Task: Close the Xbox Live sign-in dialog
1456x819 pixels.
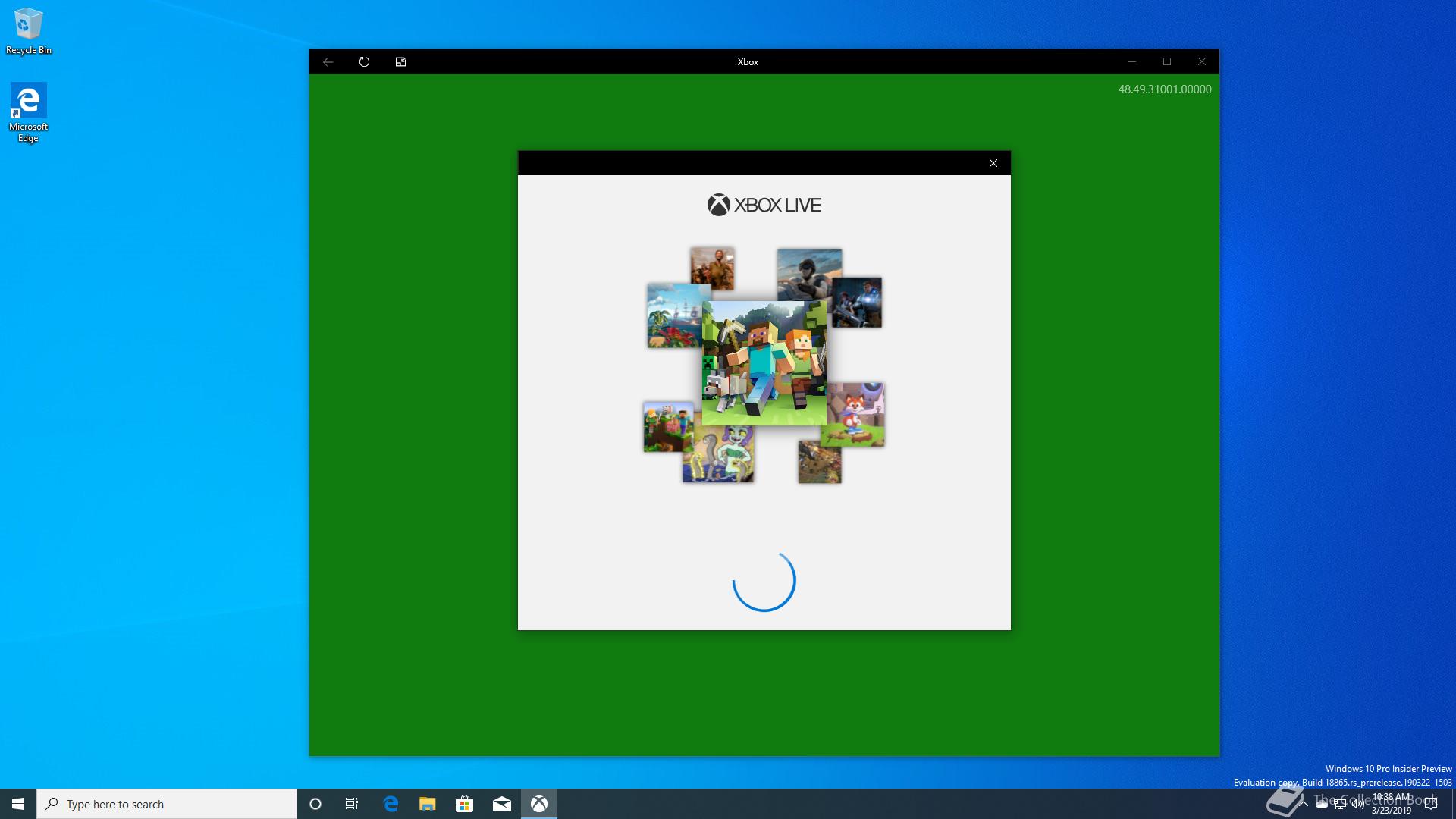Action: [x=993, y=163]
